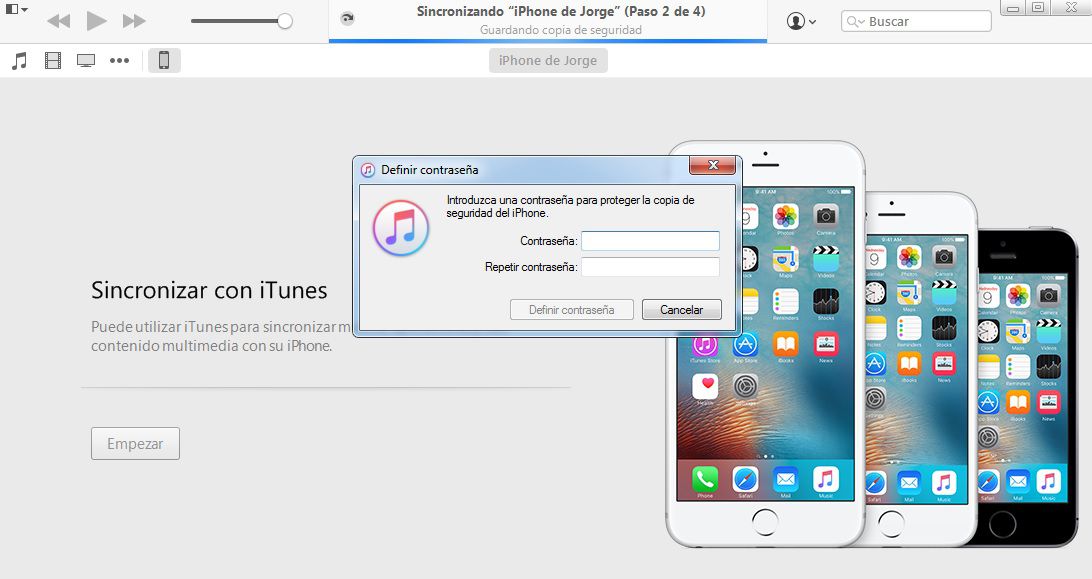Click Health app icon on large iPhone
This screenshot has height=579, width=1092.
(705, 387)
